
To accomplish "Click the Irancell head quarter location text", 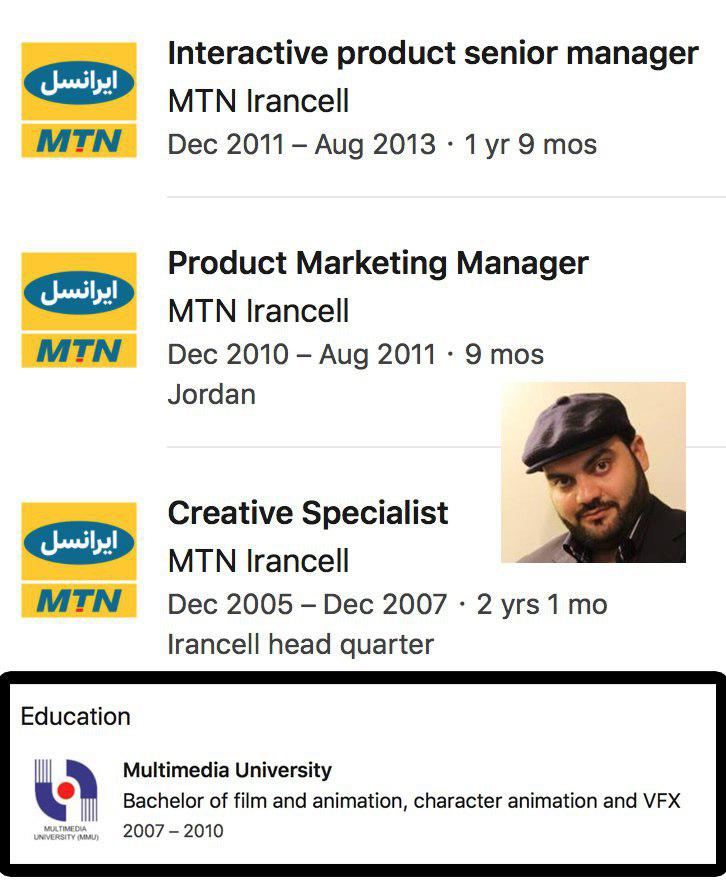I will click(x=301, y=645).
